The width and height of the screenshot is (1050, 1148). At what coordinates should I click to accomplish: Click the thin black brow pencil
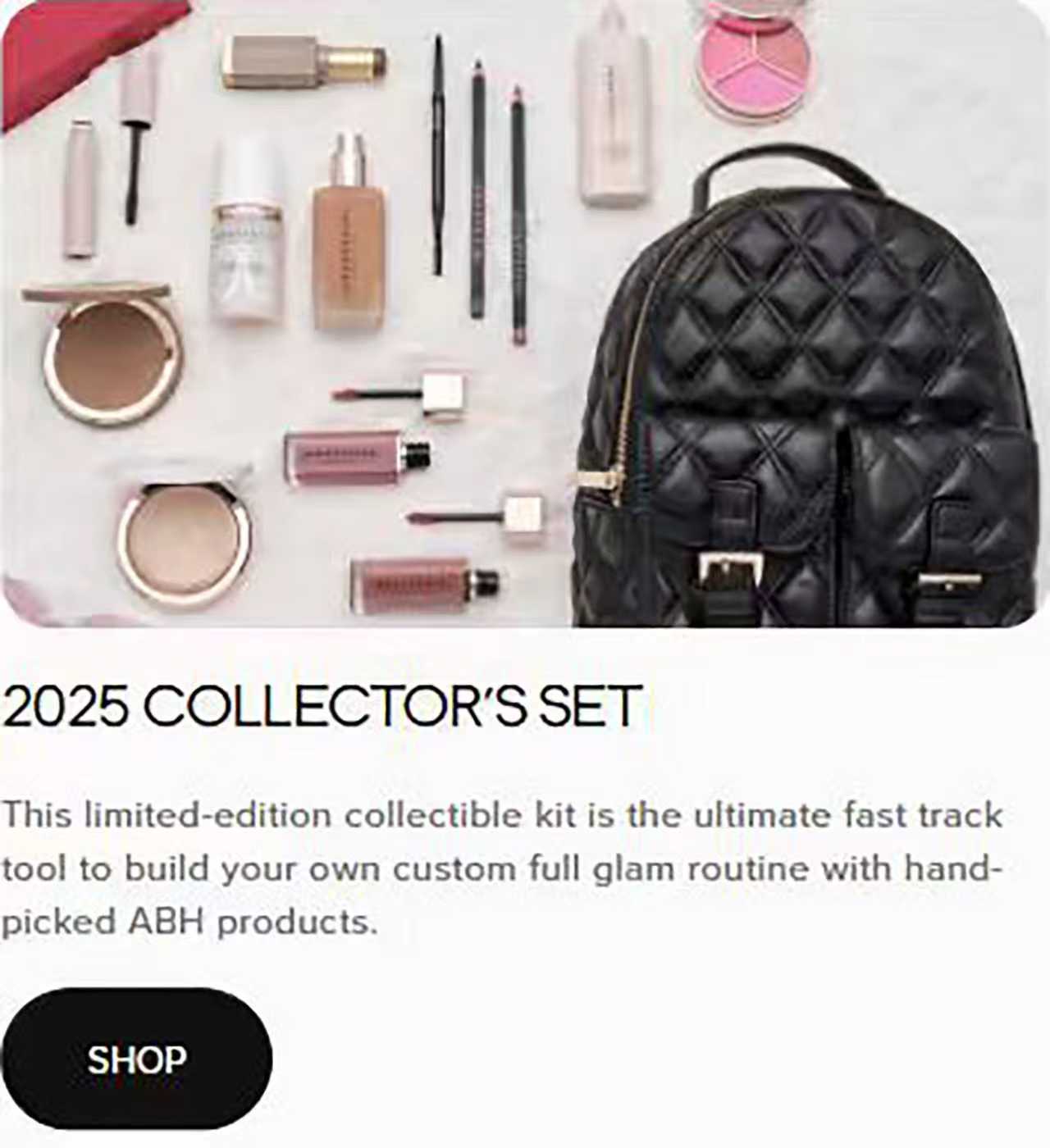(439, 156)
